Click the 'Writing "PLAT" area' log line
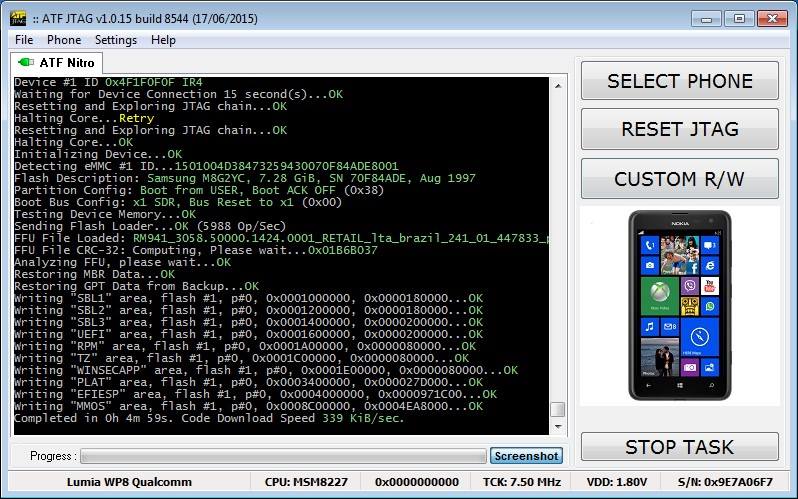 (x=248, y=382)
